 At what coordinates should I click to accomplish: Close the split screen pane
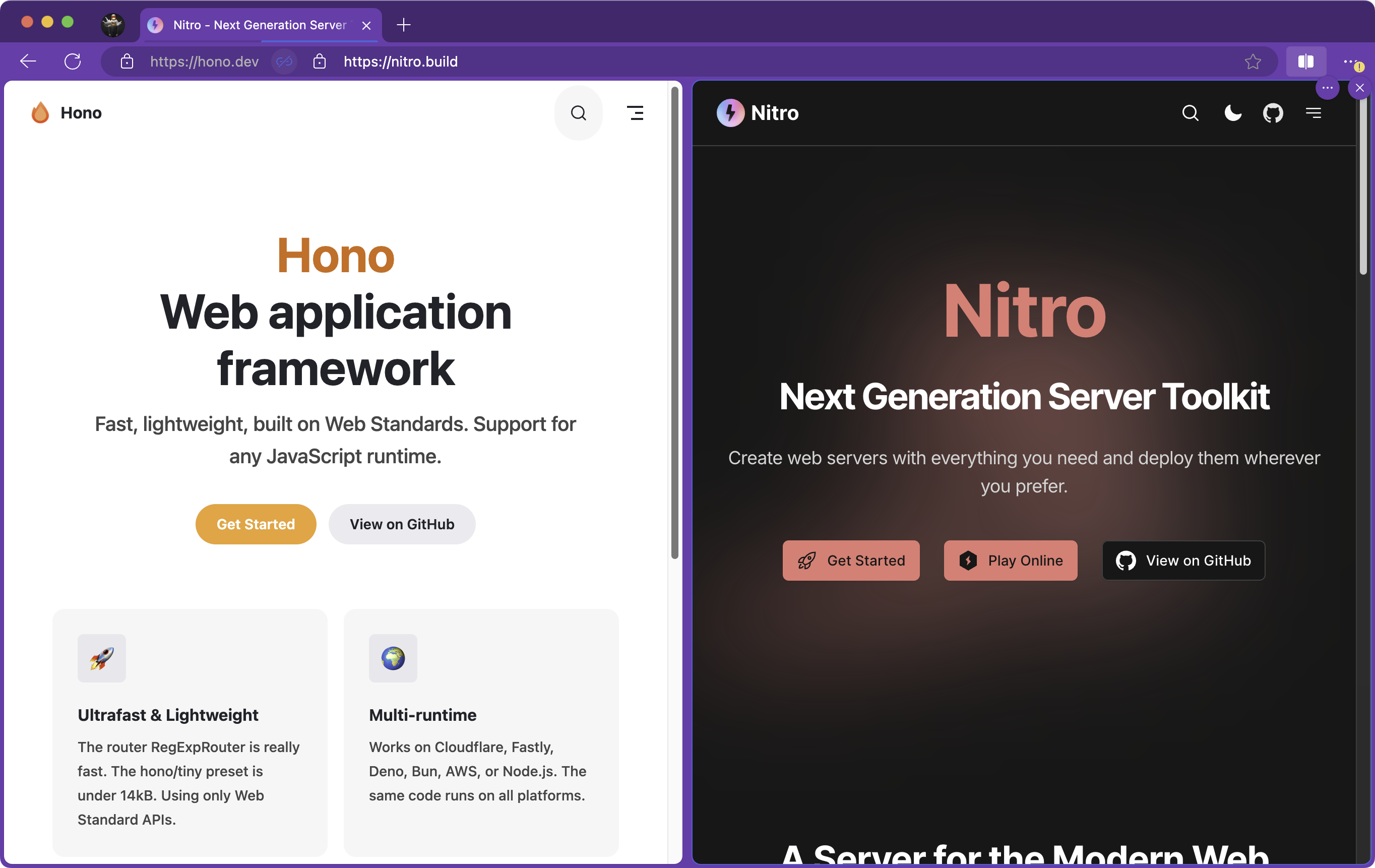point(1359,88)
